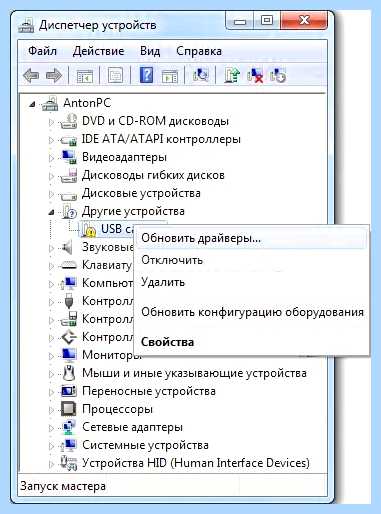
Task: Click the Disable device toolbar icon
Action: tap(278, 75)
